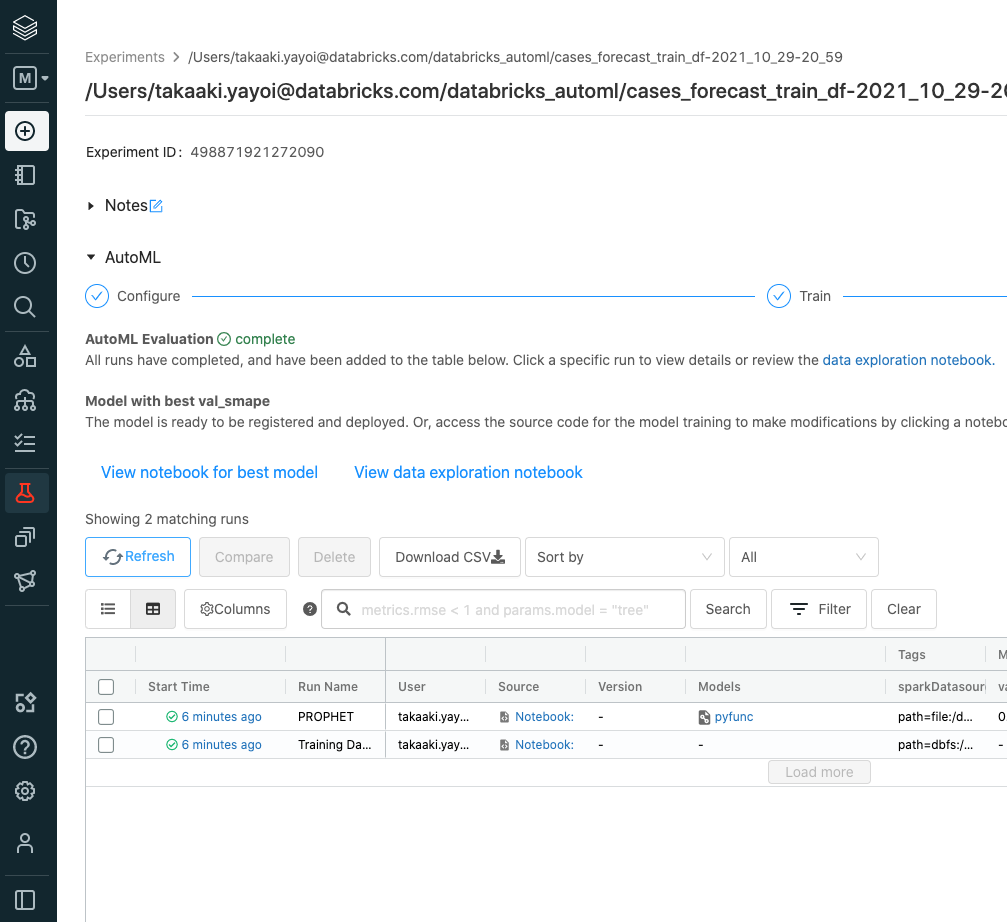
Task: Click the Refresh button
Action: (138, 557)
